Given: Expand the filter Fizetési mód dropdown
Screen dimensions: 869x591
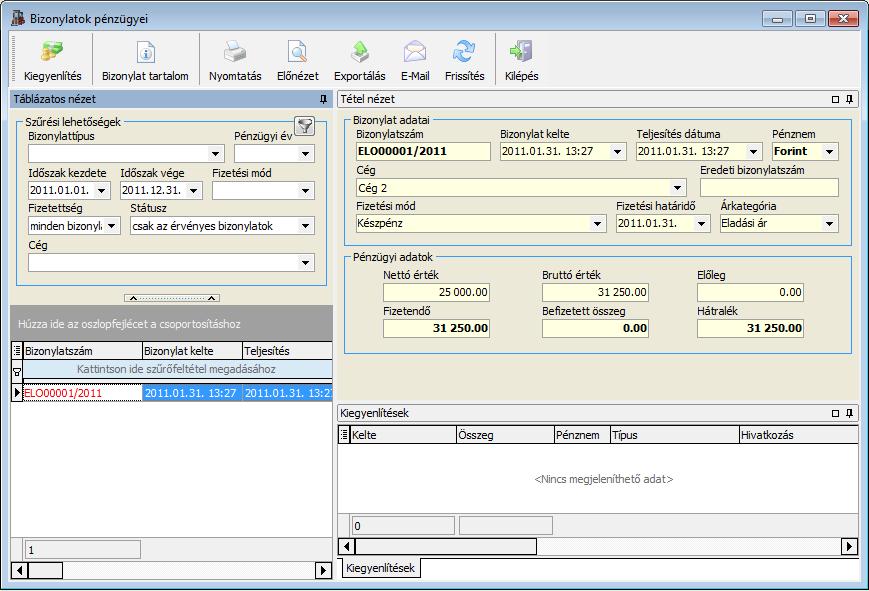Looking at the screenshot, I should click(305, 190).
